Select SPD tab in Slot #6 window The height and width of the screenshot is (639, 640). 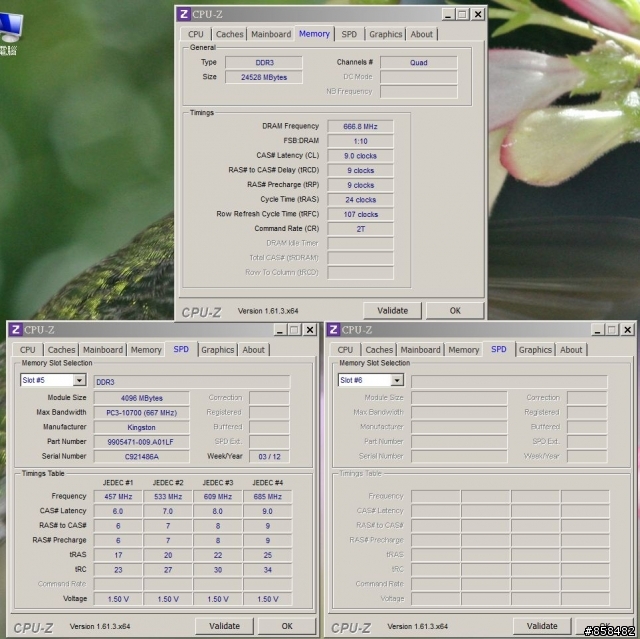(x=499, y=349)
